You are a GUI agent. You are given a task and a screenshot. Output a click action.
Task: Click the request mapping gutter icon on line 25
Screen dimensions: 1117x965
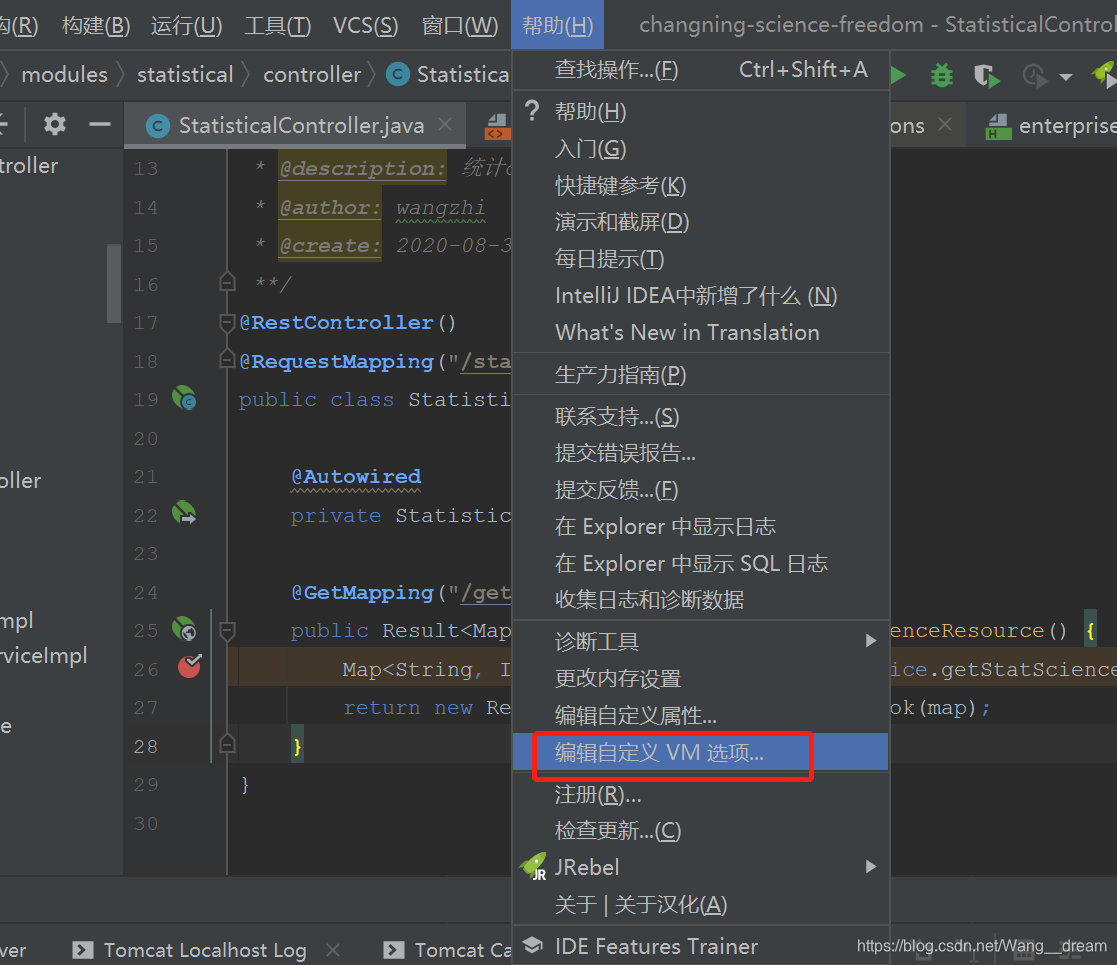click(x=184, y=629)
